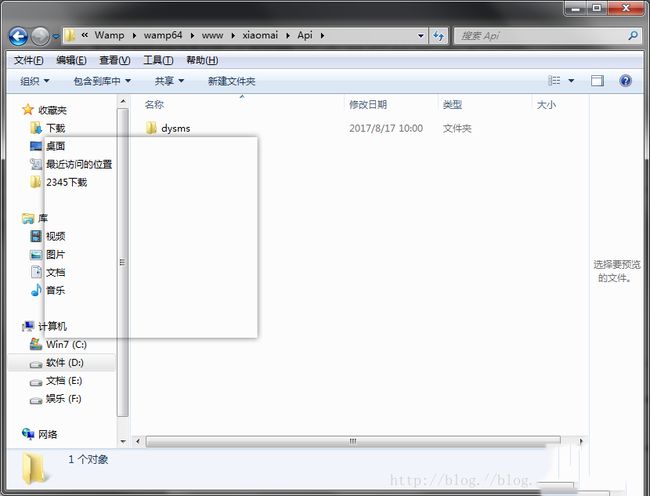Image resolution: width=650 pixels, height=496 pixels.
Task: Select xiaomai in the address breadcrumb
Action: pyautogui.click(x=260, y=35)
